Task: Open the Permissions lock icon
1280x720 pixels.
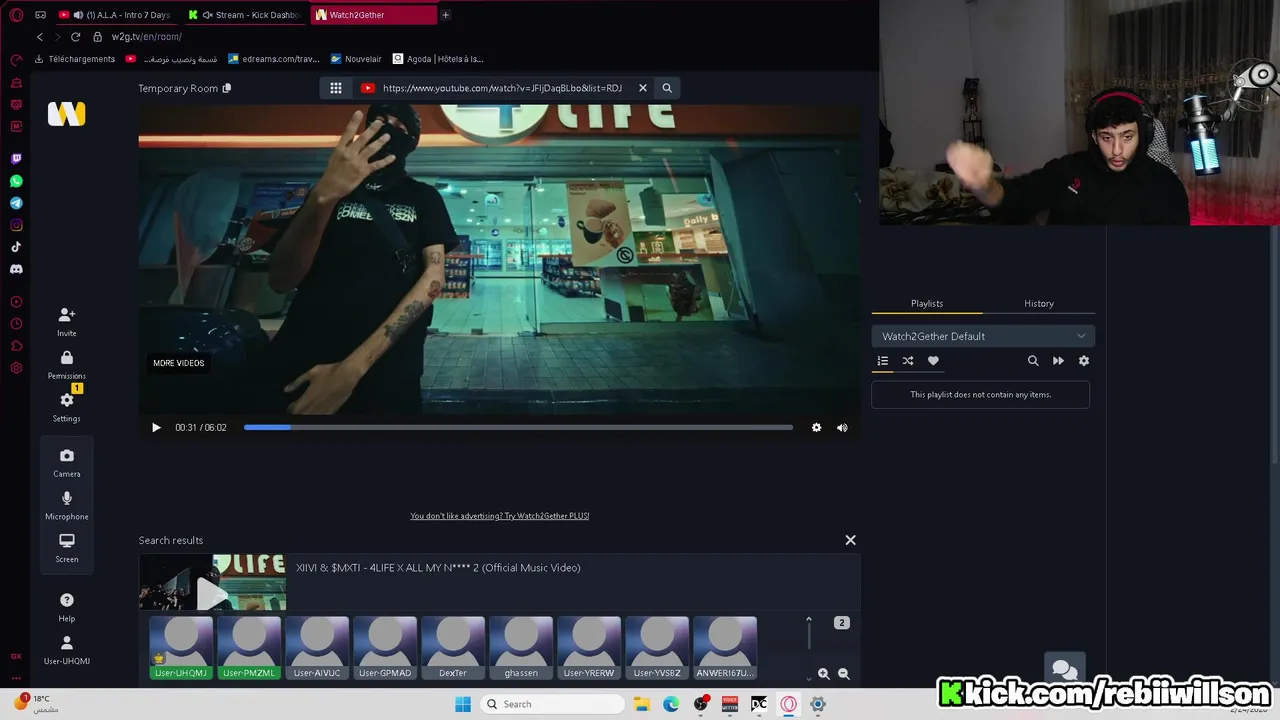Action: pos(67,365)
